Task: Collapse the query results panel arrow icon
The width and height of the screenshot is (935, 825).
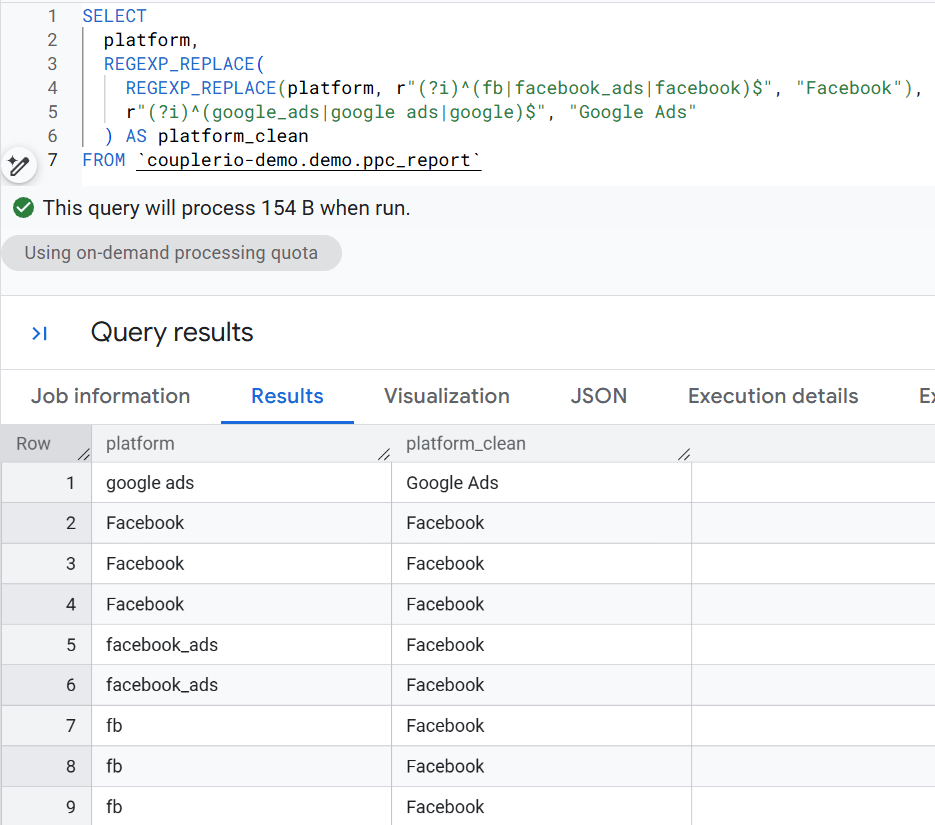Action: click(39, 333)
